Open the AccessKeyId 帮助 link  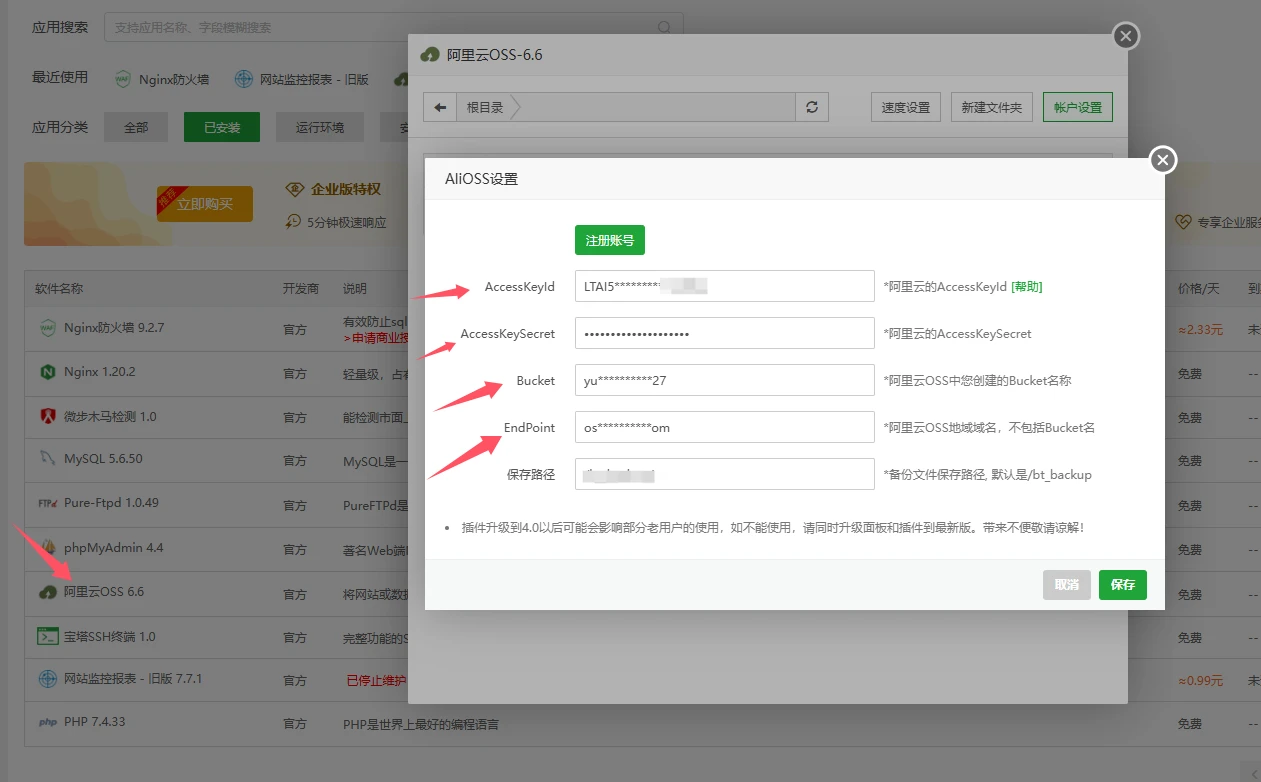[x=1027, y=287]
